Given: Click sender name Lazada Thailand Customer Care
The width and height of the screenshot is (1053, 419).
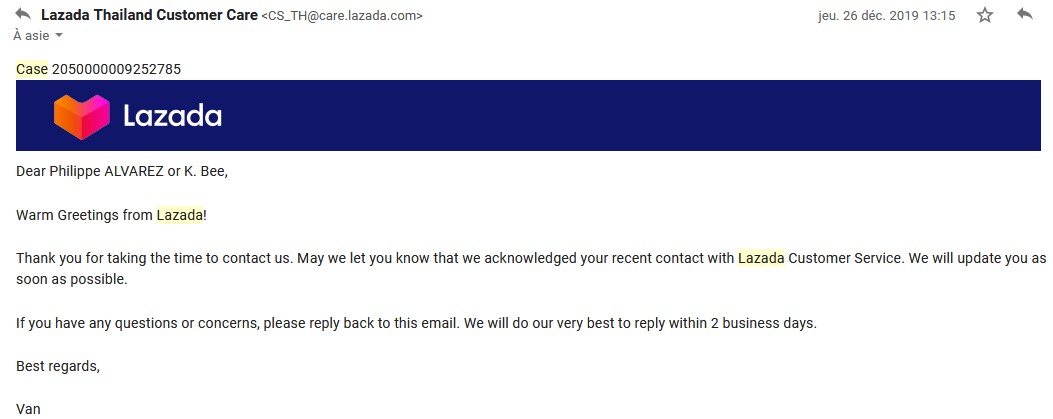Looking at the screenshot, I should [x=149, y=15].
